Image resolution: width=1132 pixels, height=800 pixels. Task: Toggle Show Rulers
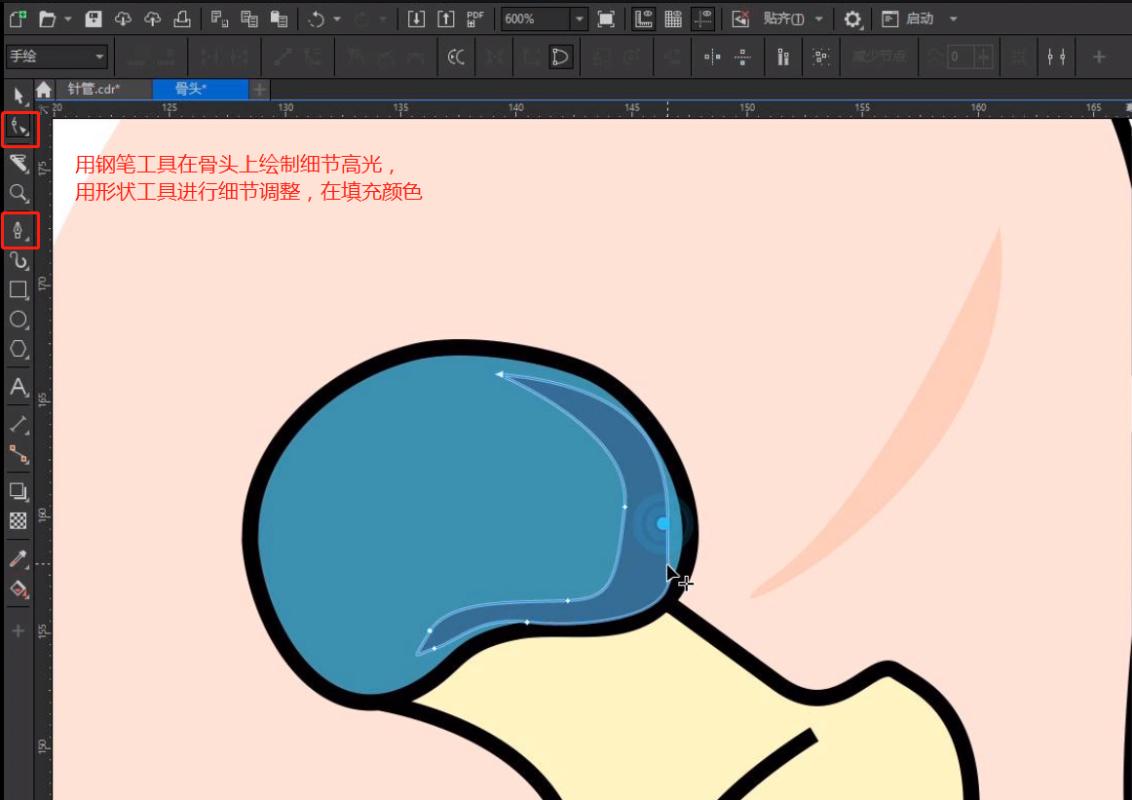(x=643, y=19)
